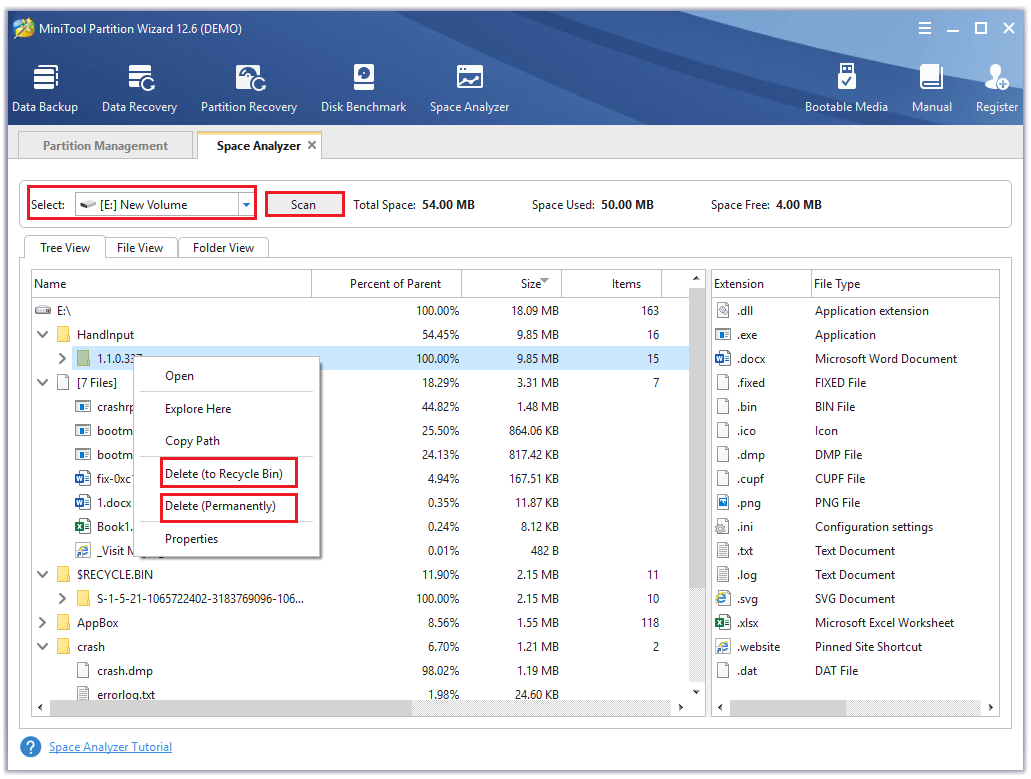Click the .svg document icon
This screenshot has height=779, width=1031.
[723, 598]
